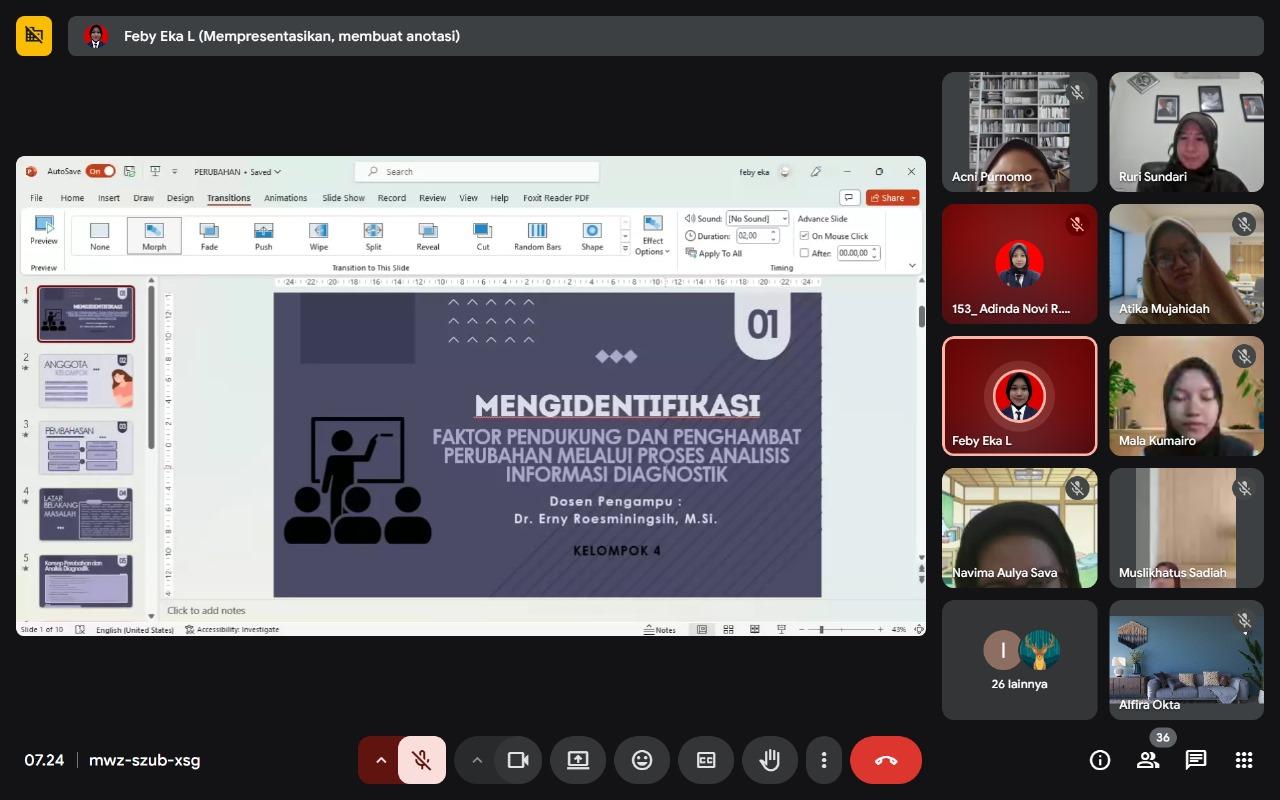This screenshot has height=800, width=1280.
Task: Click the red leave call button
Action: pos(885,760)
